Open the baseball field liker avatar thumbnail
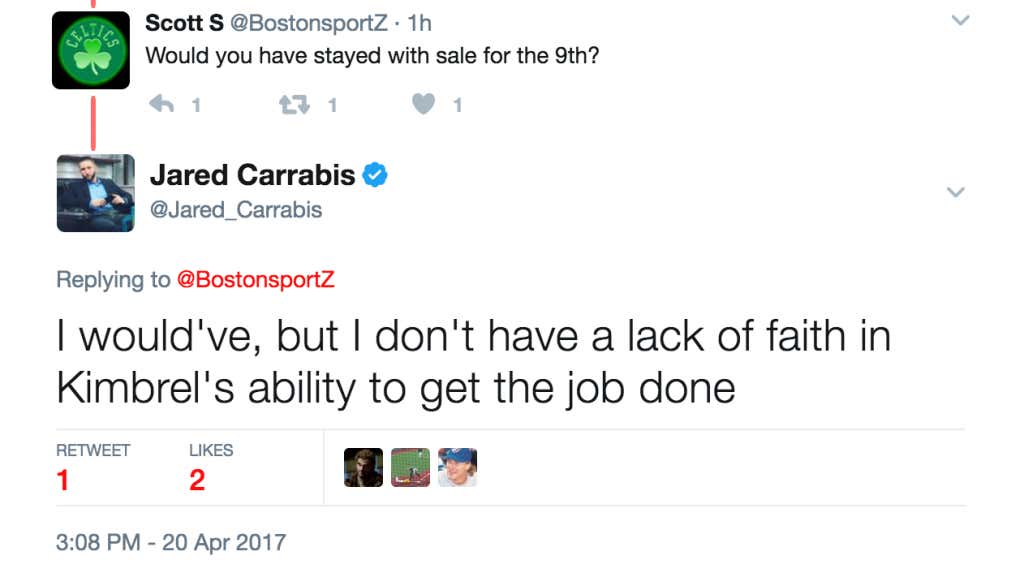 click(x=411, y=467)
